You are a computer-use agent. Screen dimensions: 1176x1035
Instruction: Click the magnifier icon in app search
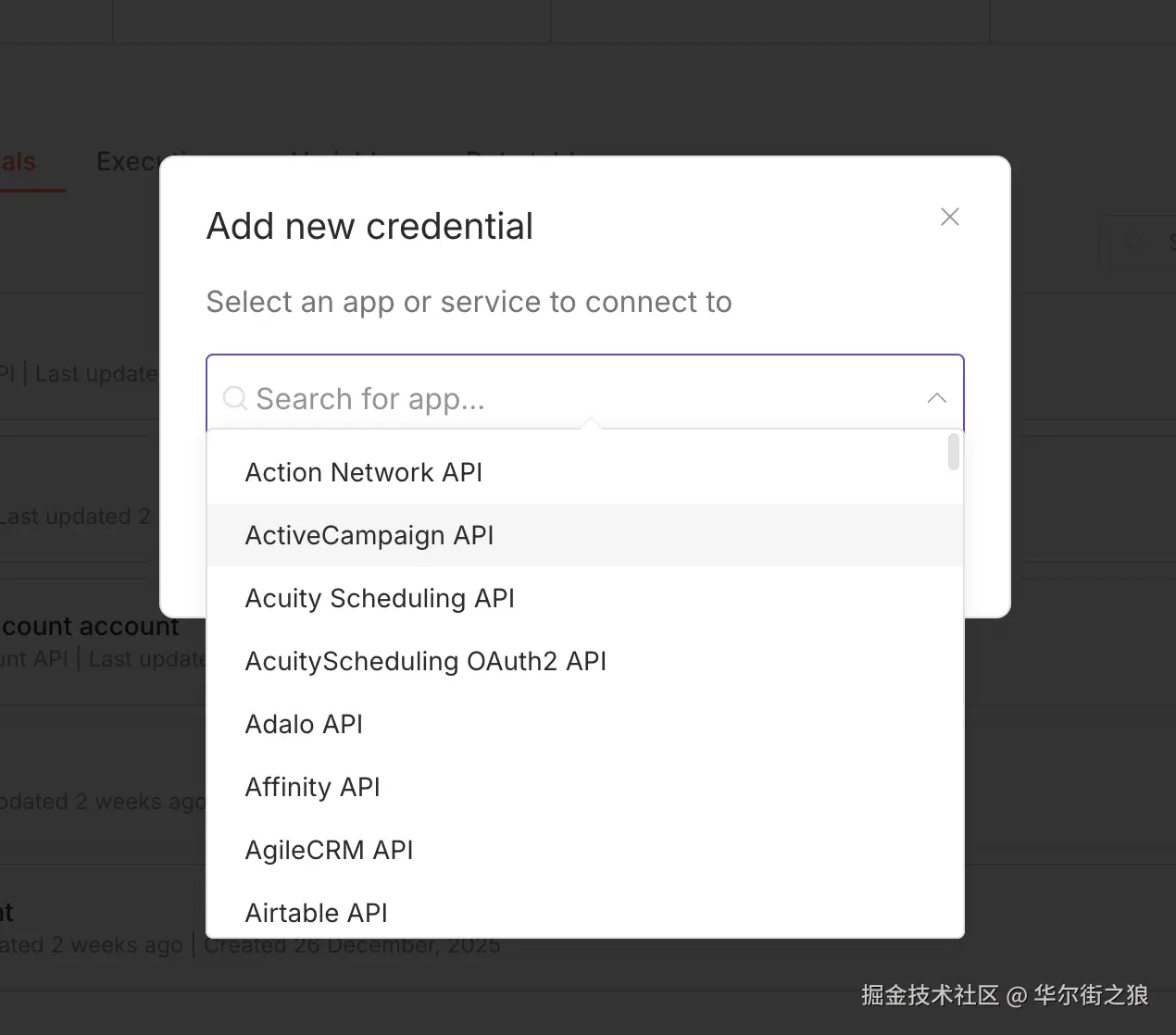coord(235,398)
